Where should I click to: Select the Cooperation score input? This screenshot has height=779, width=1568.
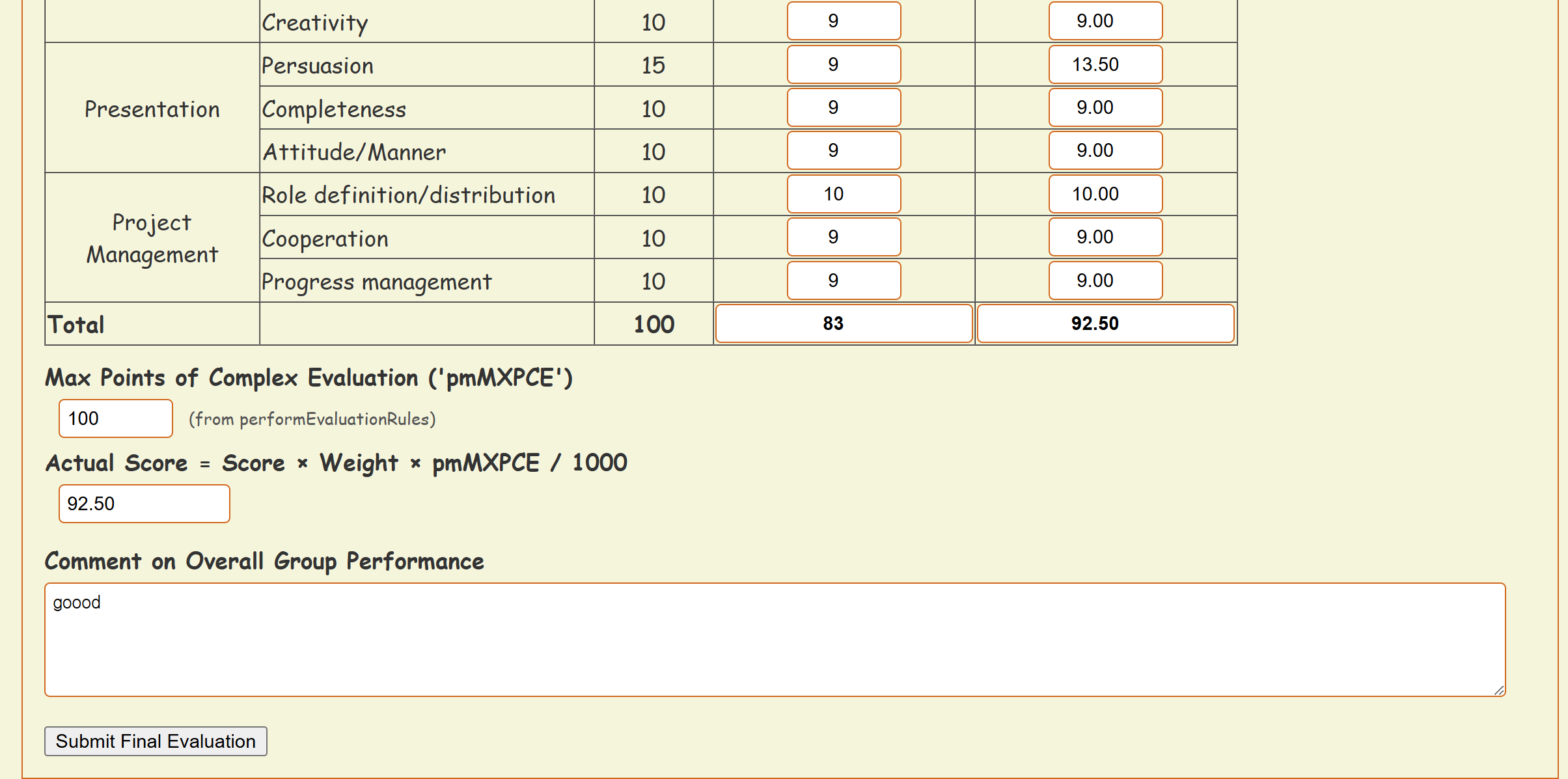(x=843, y=237)
